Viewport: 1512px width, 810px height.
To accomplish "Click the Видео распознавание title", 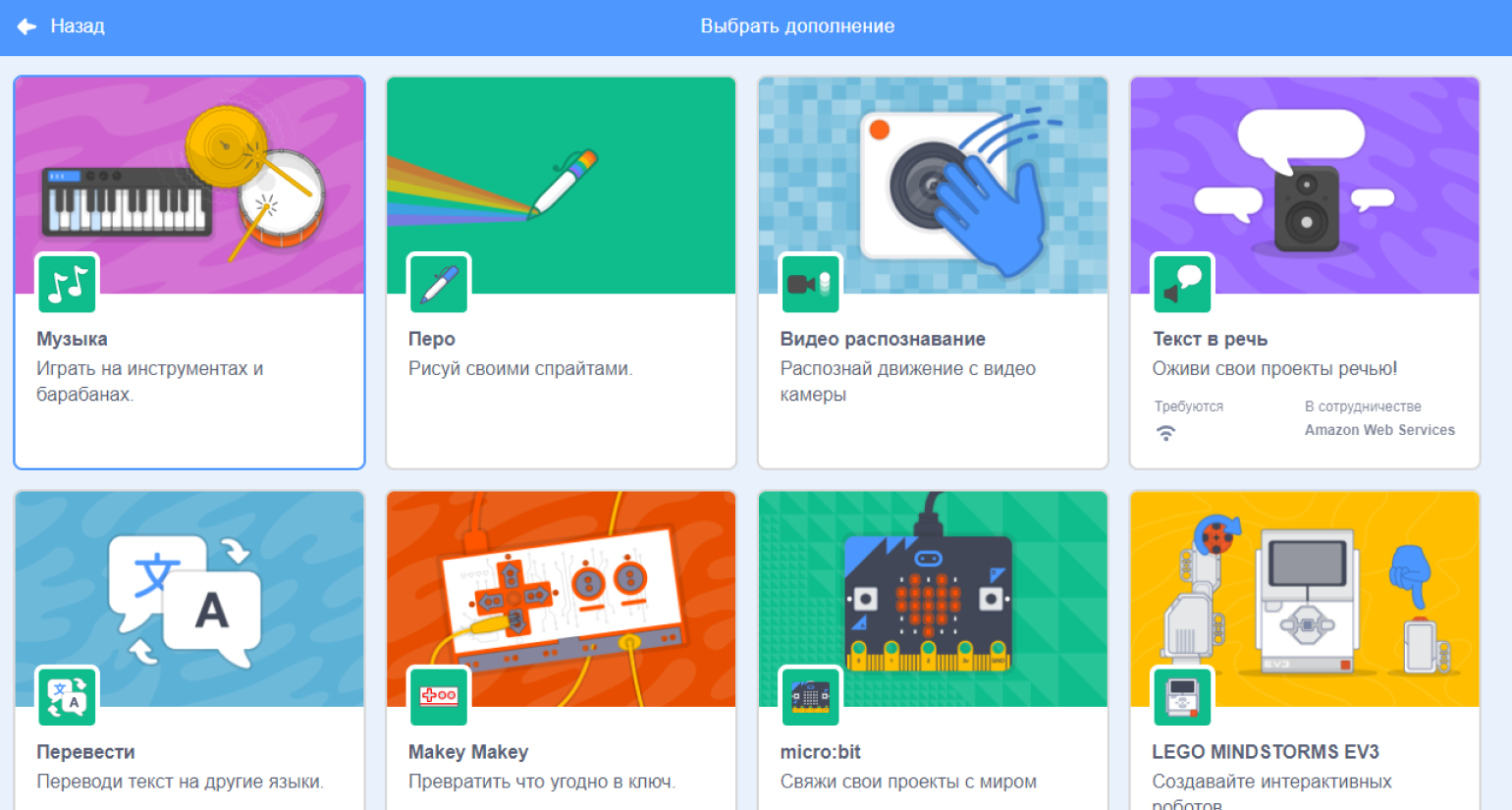I will (x=883, y=339).
